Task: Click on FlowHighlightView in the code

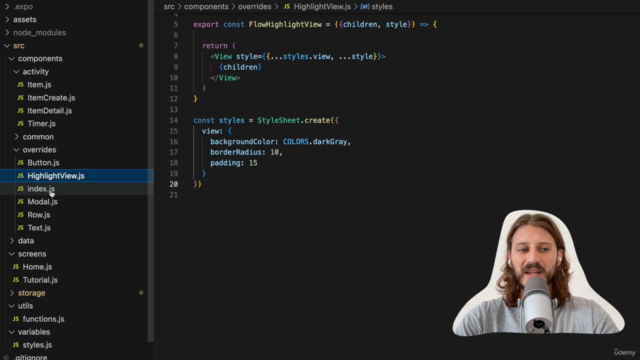Action: tap(285, 24)
